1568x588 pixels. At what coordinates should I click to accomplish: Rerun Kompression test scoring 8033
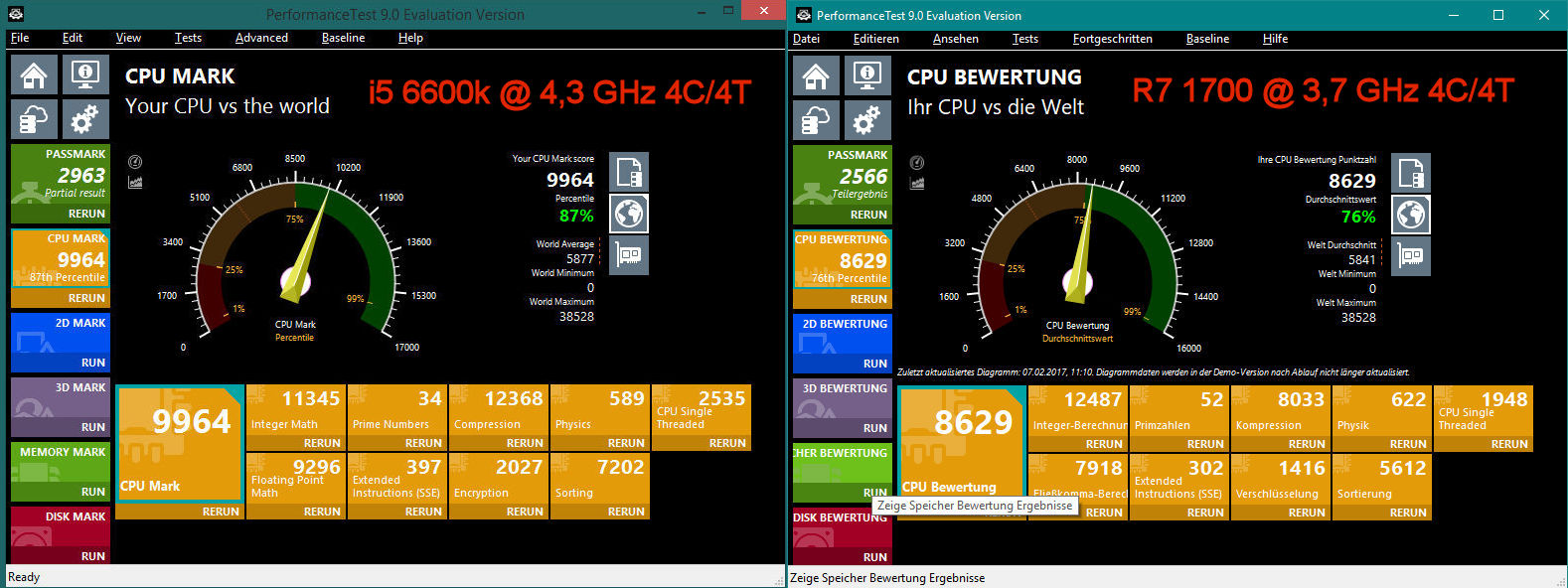click(1307, 444)
